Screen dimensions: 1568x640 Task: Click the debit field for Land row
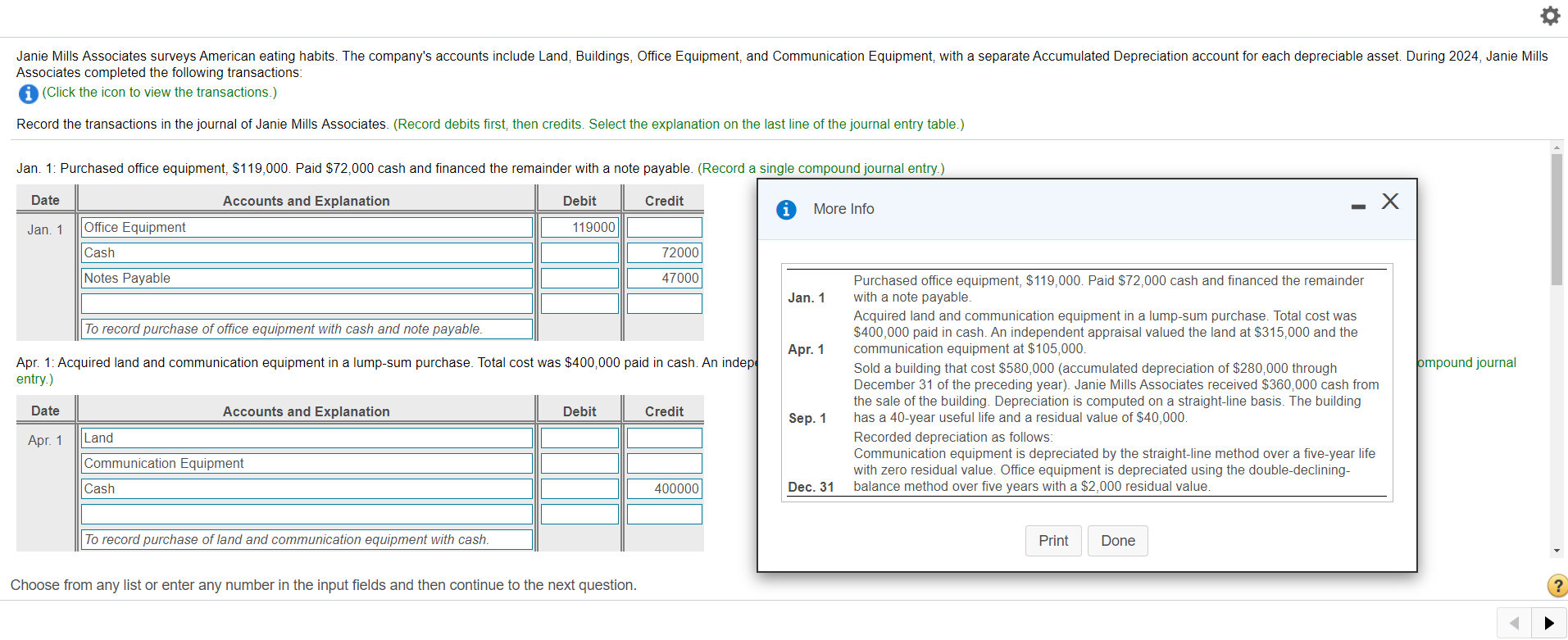click(579, 438)
